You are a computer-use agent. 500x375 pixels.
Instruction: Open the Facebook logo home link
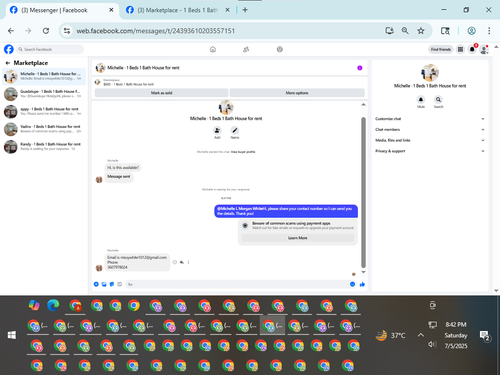9,49
